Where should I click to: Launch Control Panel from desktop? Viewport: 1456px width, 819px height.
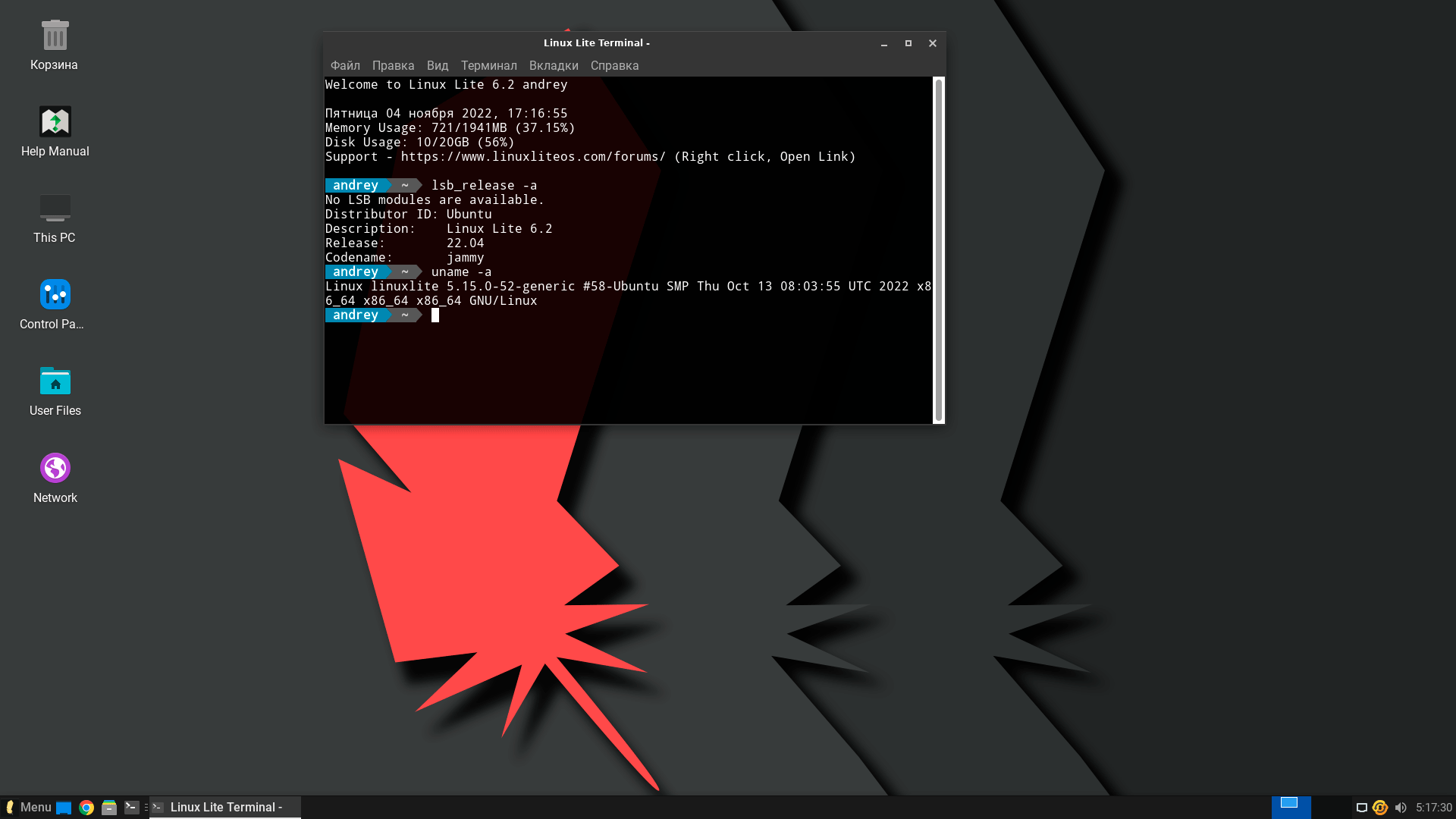click(x=55, y=295)
